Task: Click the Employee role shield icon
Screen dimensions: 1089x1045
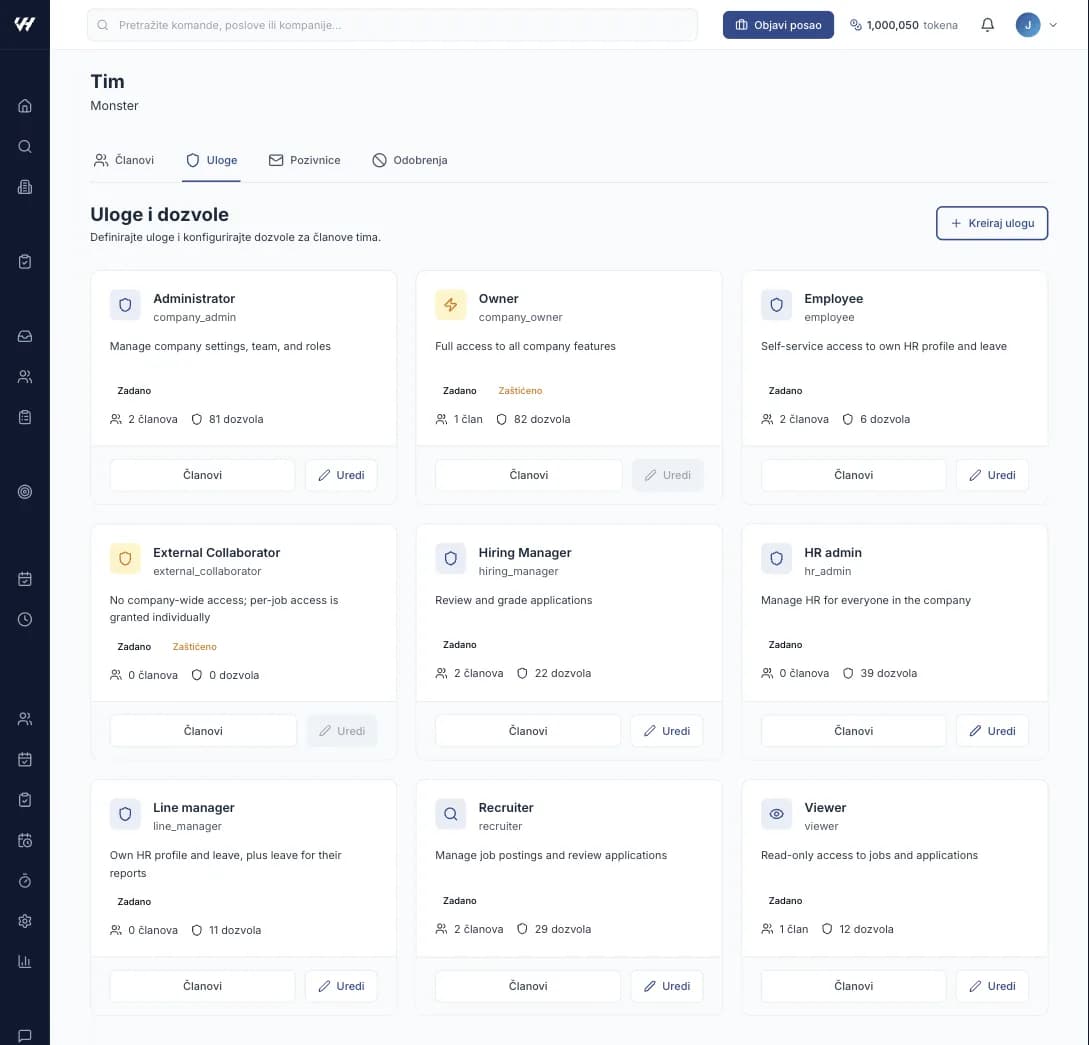Action: (x=776, y=305)
